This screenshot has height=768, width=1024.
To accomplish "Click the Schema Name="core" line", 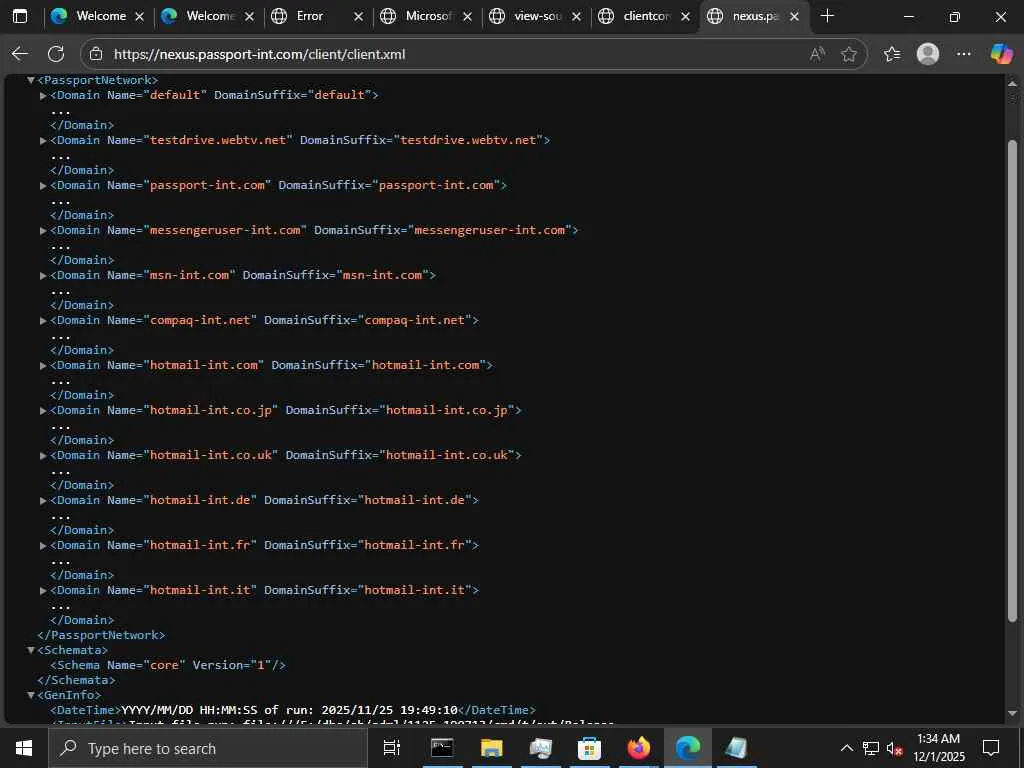I will click(x=168, y=665).
